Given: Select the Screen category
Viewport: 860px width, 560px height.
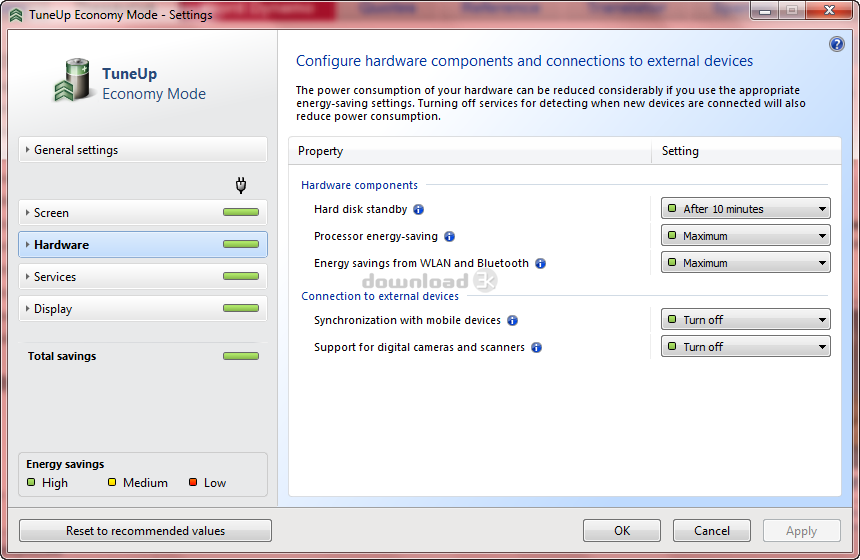Looking at the screenshot, I should coord(143,213).
